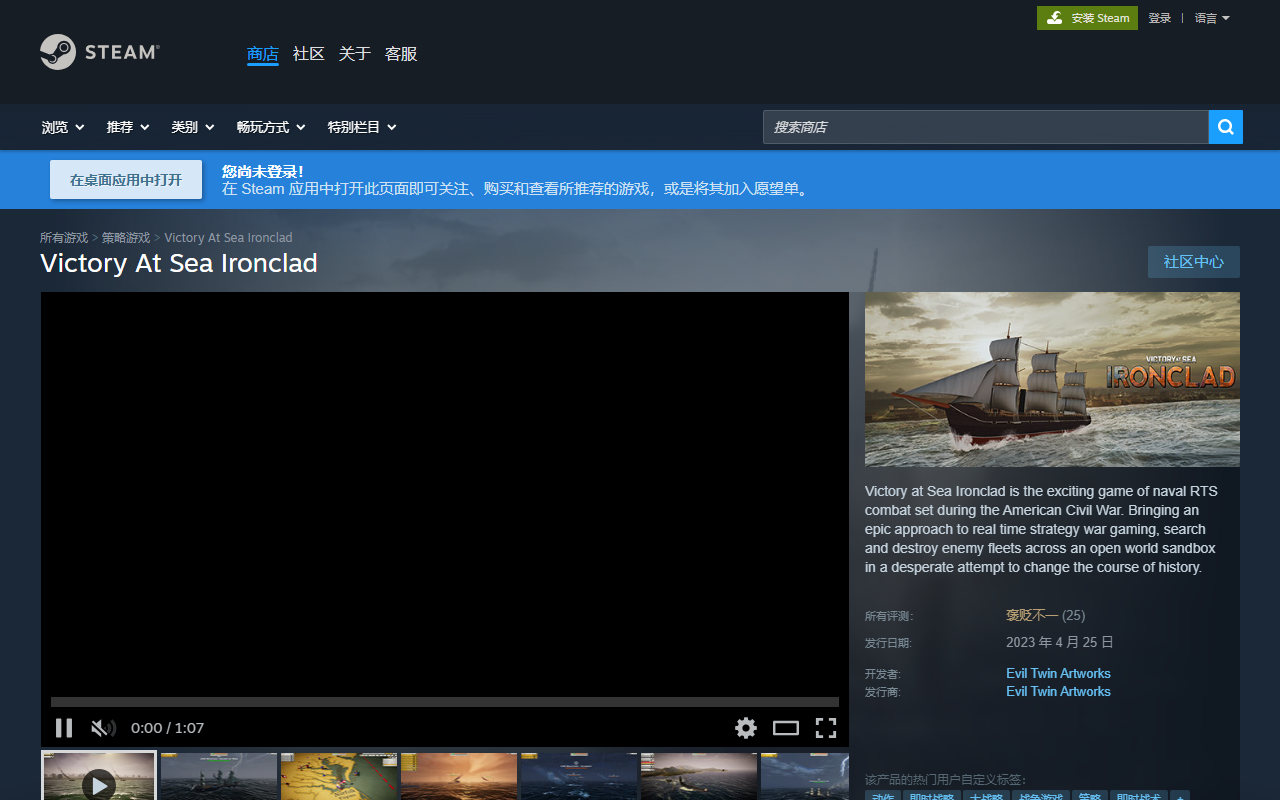
Task: Open the 社区 menu item
Action: (309, 54)
